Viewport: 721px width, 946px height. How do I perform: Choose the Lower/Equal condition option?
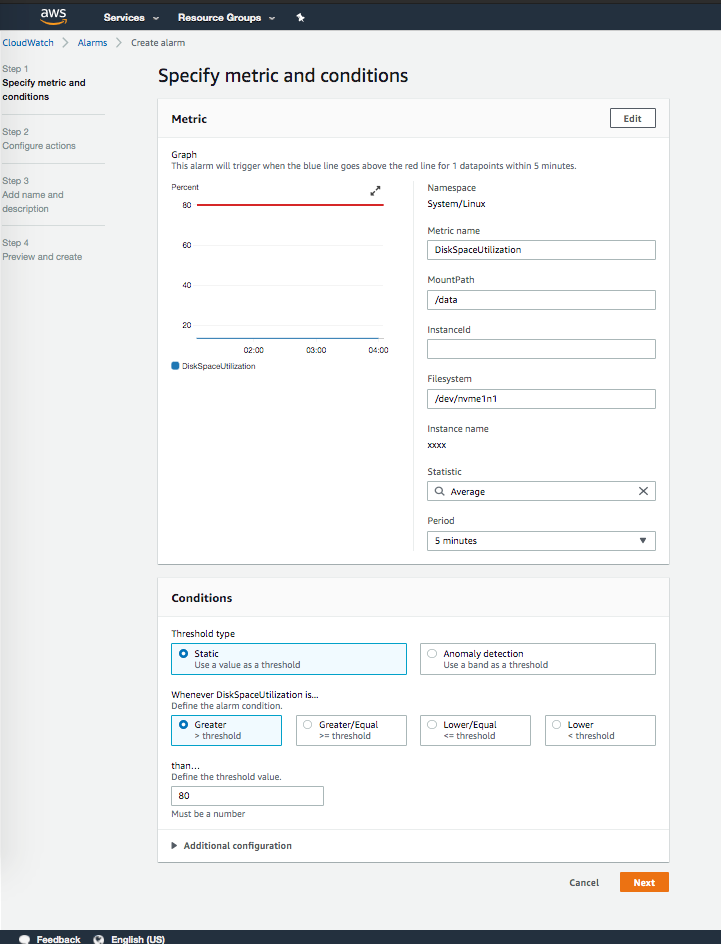432,724
